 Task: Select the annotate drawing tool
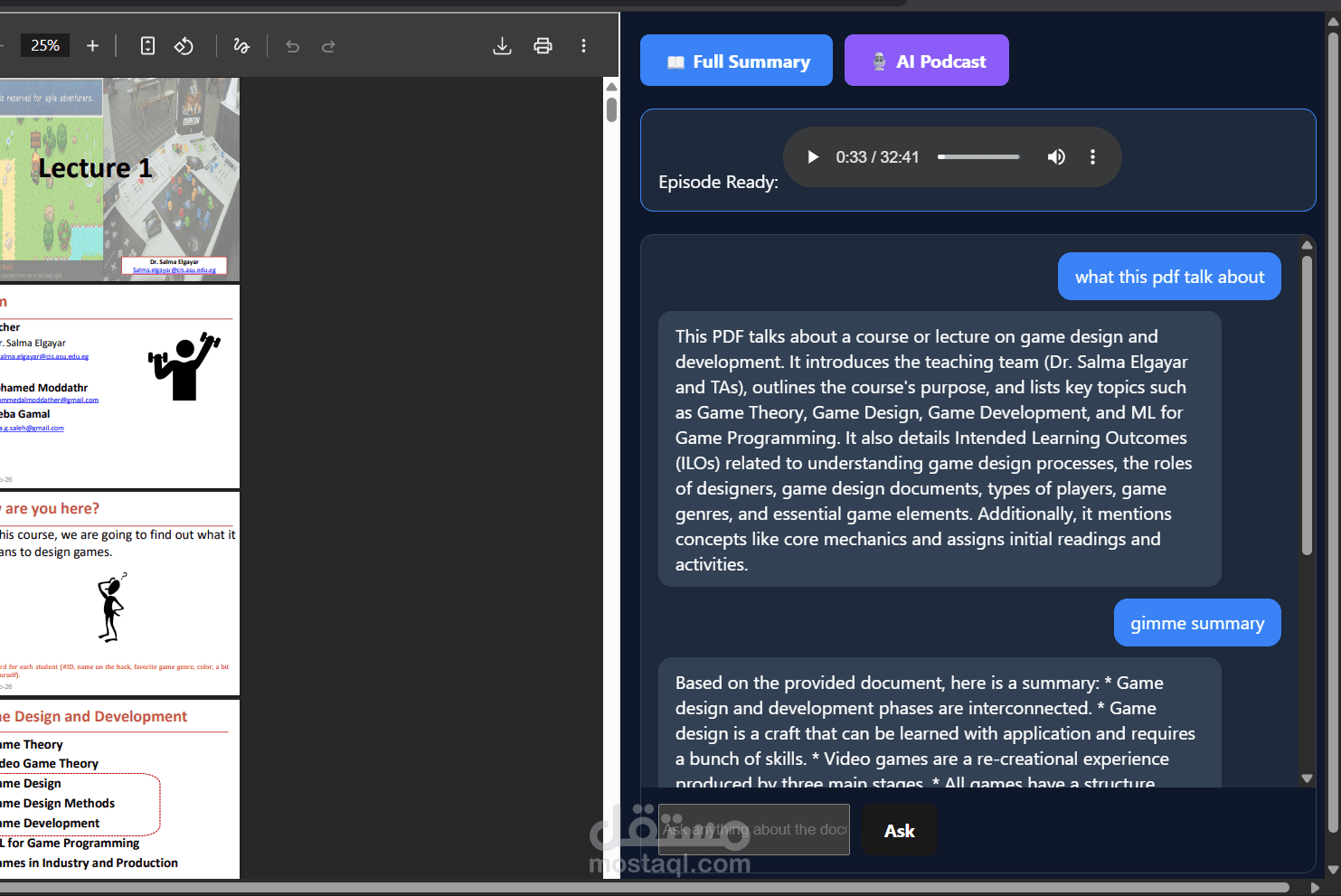tap(241, 45)
